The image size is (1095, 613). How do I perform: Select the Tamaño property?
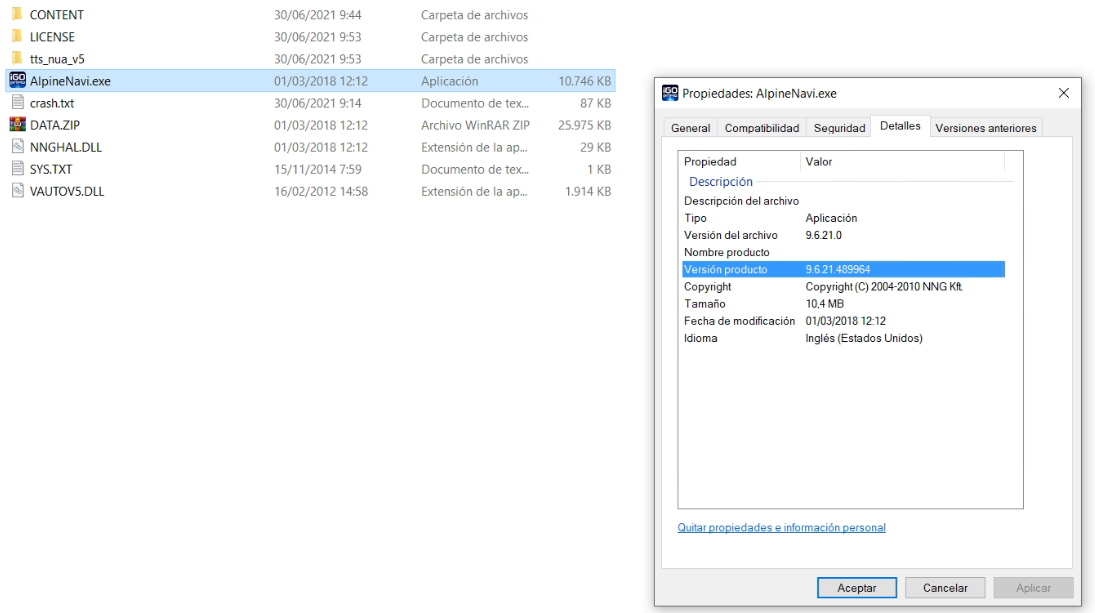coord(705,304)
